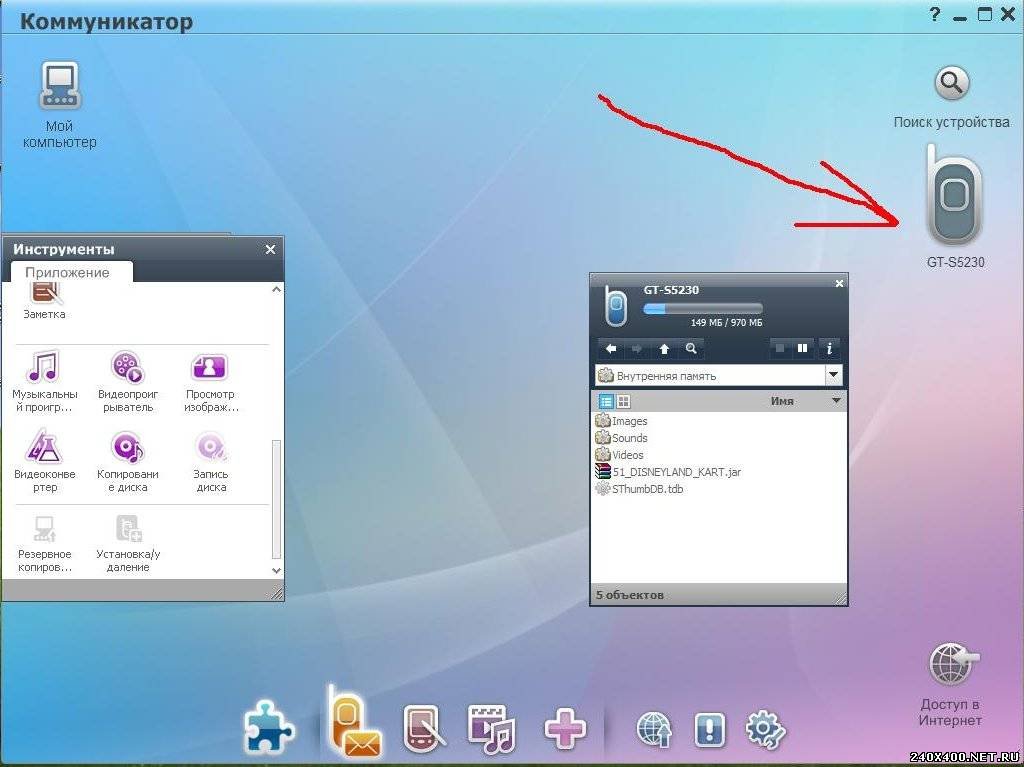Open the Внутренняя память location dropdown arrow
Screen dimensions: 1024x767
(833, 375)
